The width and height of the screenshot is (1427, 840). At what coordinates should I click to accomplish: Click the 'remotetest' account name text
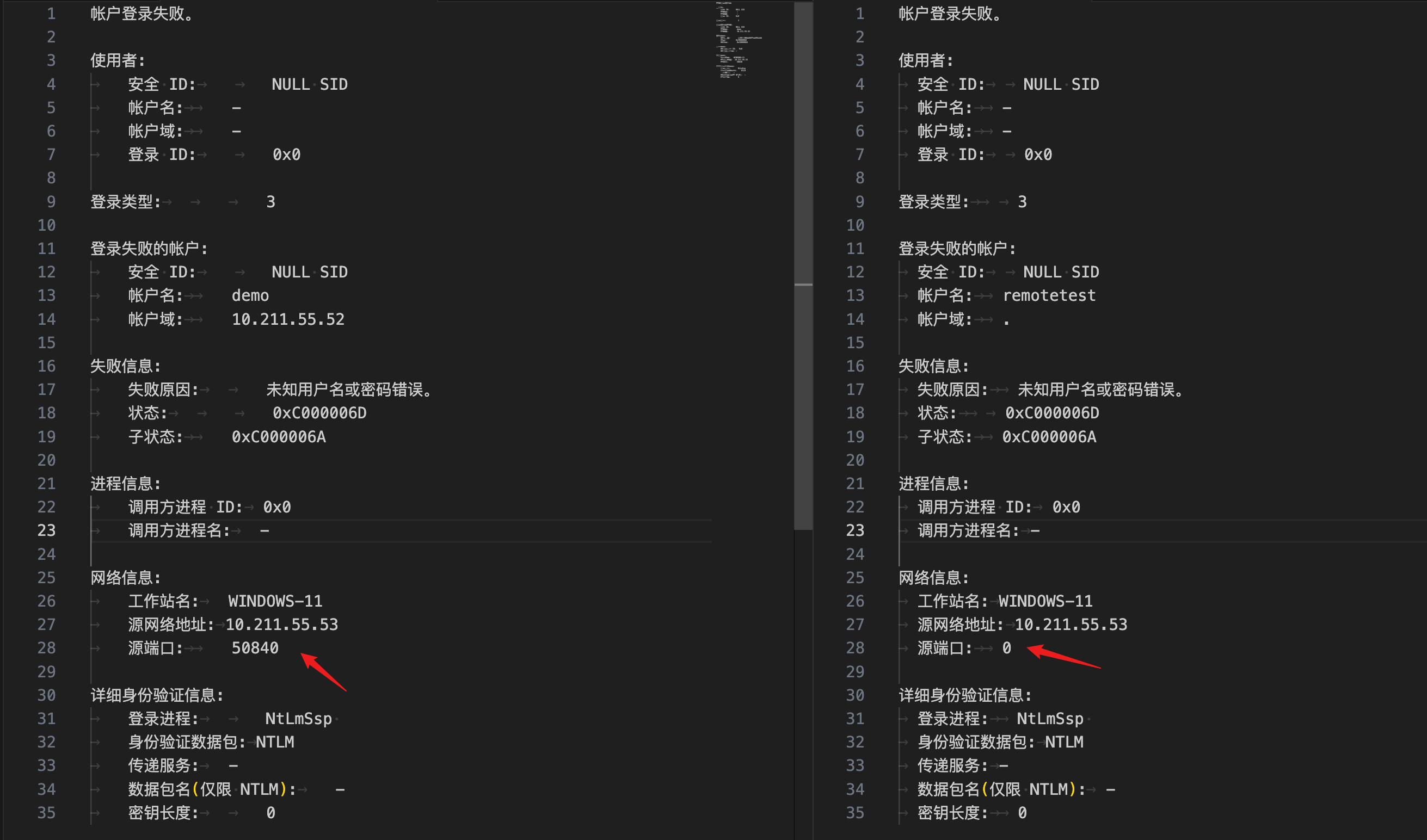coord(1049,295)
